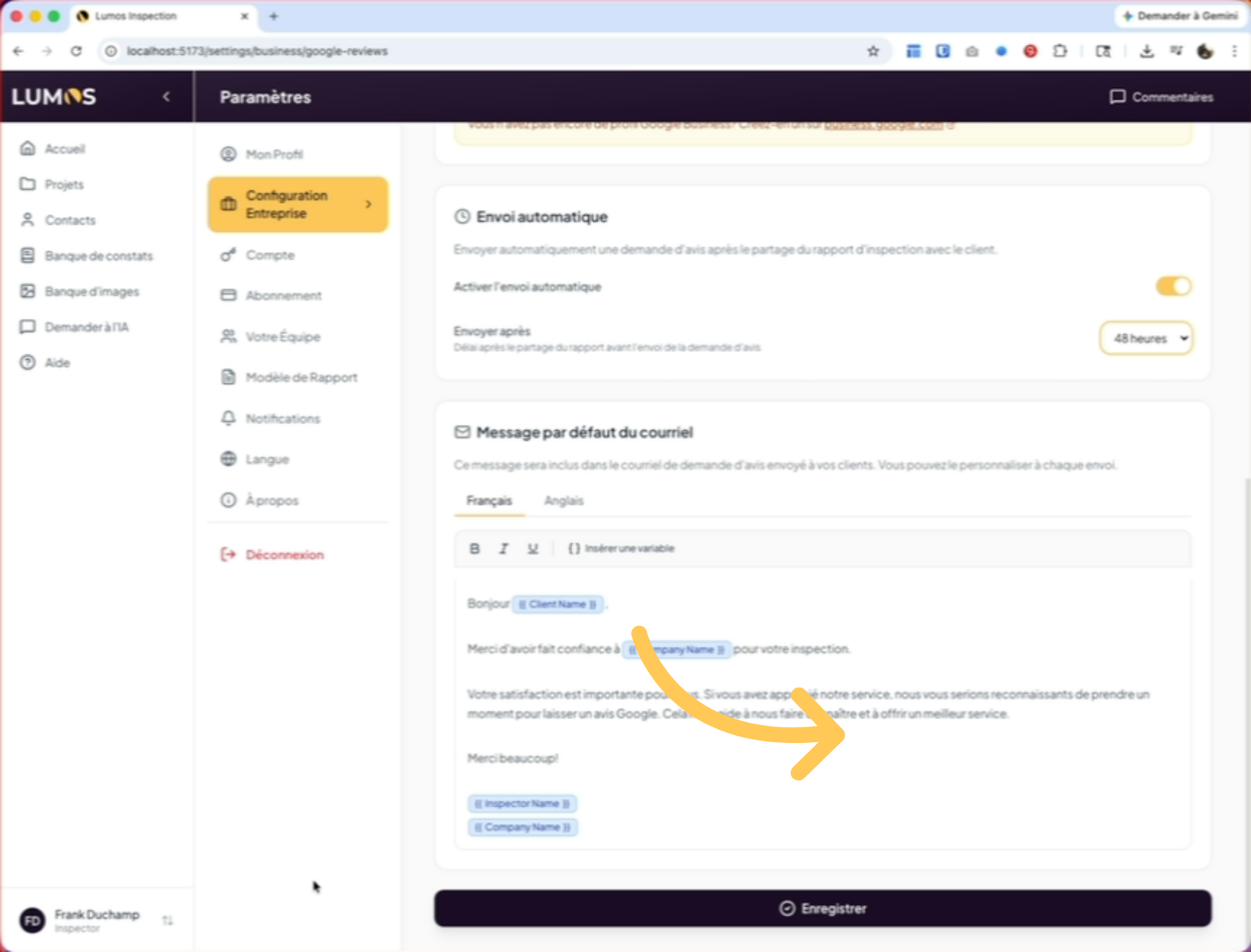Click Insérer une variable button
1251x952 pixels.
coord(621,548)
